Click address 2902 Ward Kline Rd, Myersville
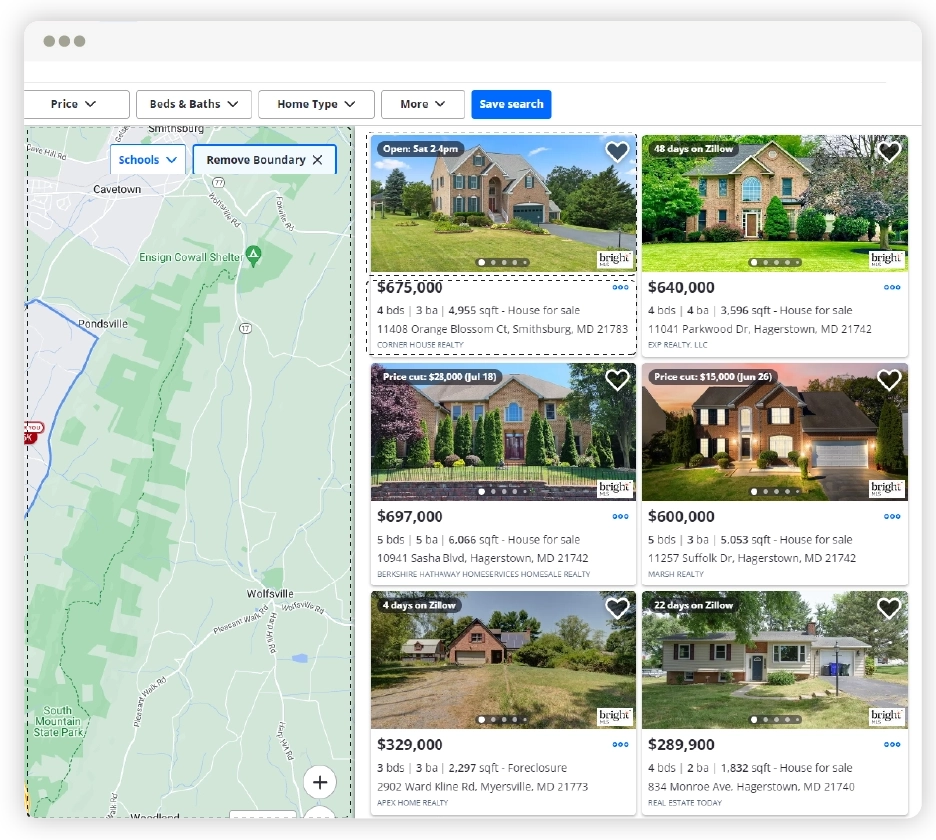The height and width of the screenshot is (840, 936). point(482,787)
